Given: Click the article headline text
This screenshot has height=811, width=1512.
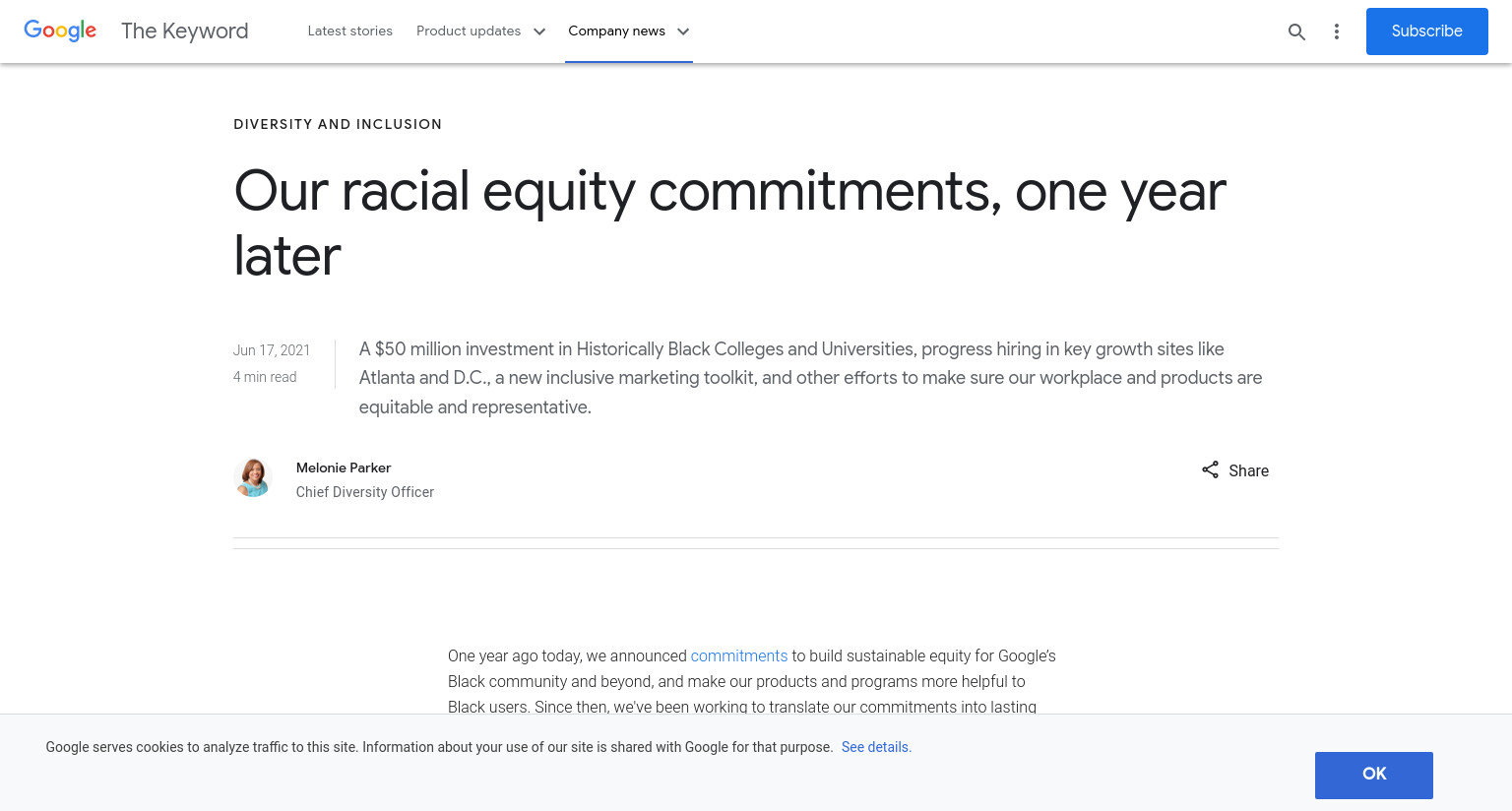Looking at the screenshot, I should click(x=729, y=222).
